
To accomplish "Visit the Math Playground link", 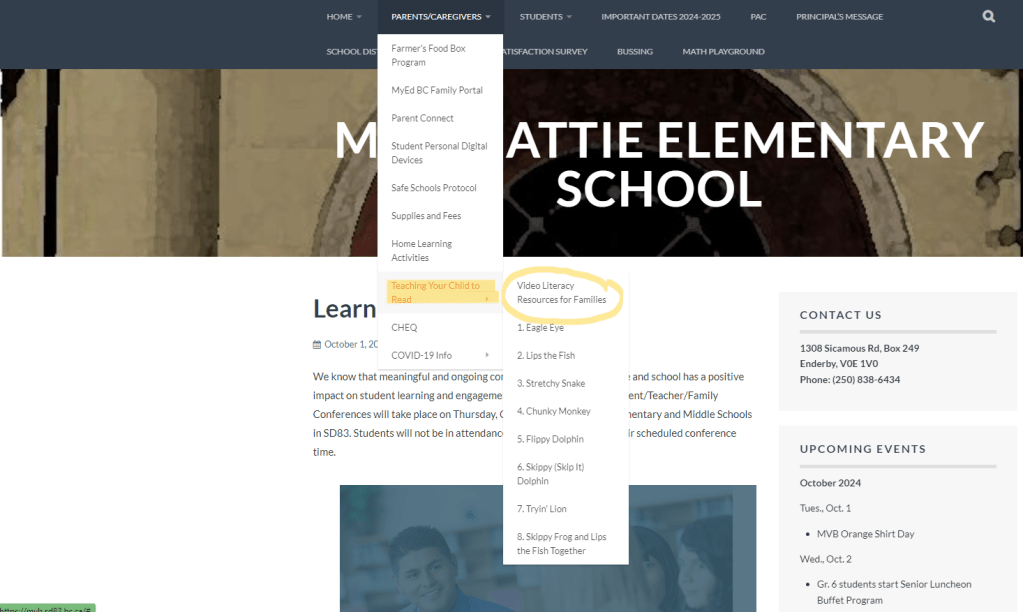I will click(x=723, y=52).
